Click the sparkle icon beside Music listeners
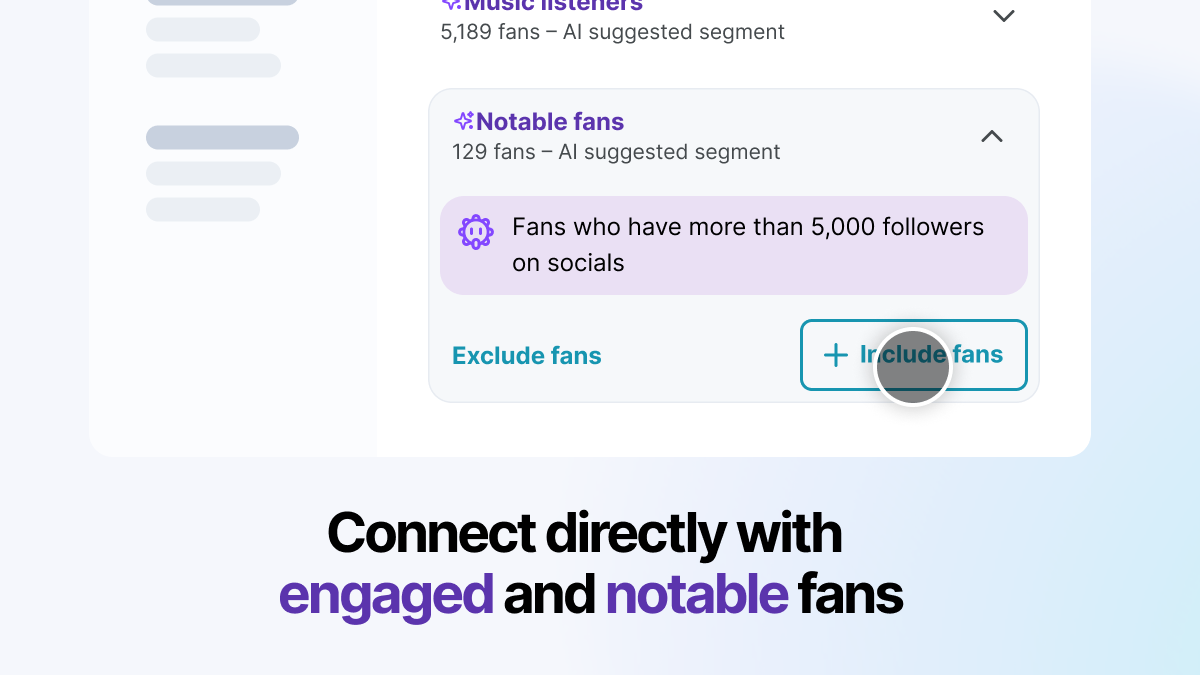The image size is (1200, 675). [x=452, y=4]
